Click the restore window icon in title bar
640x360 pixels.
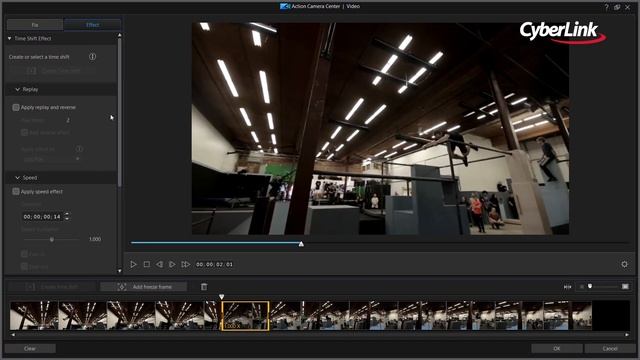[x=617, y=7]
